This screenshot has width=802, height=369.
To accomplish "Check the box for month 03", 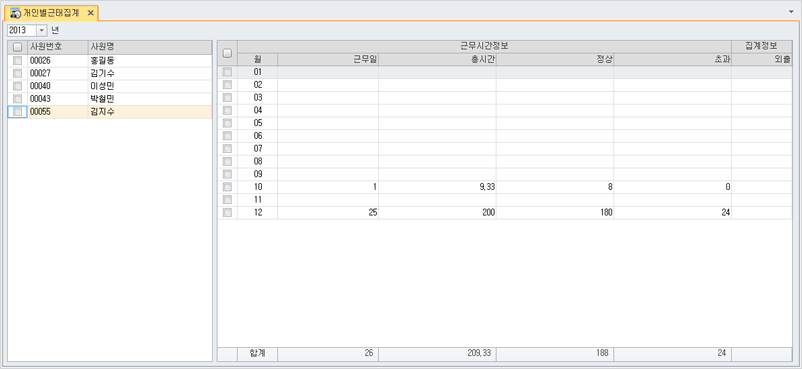I will click(x=228, y=98).
